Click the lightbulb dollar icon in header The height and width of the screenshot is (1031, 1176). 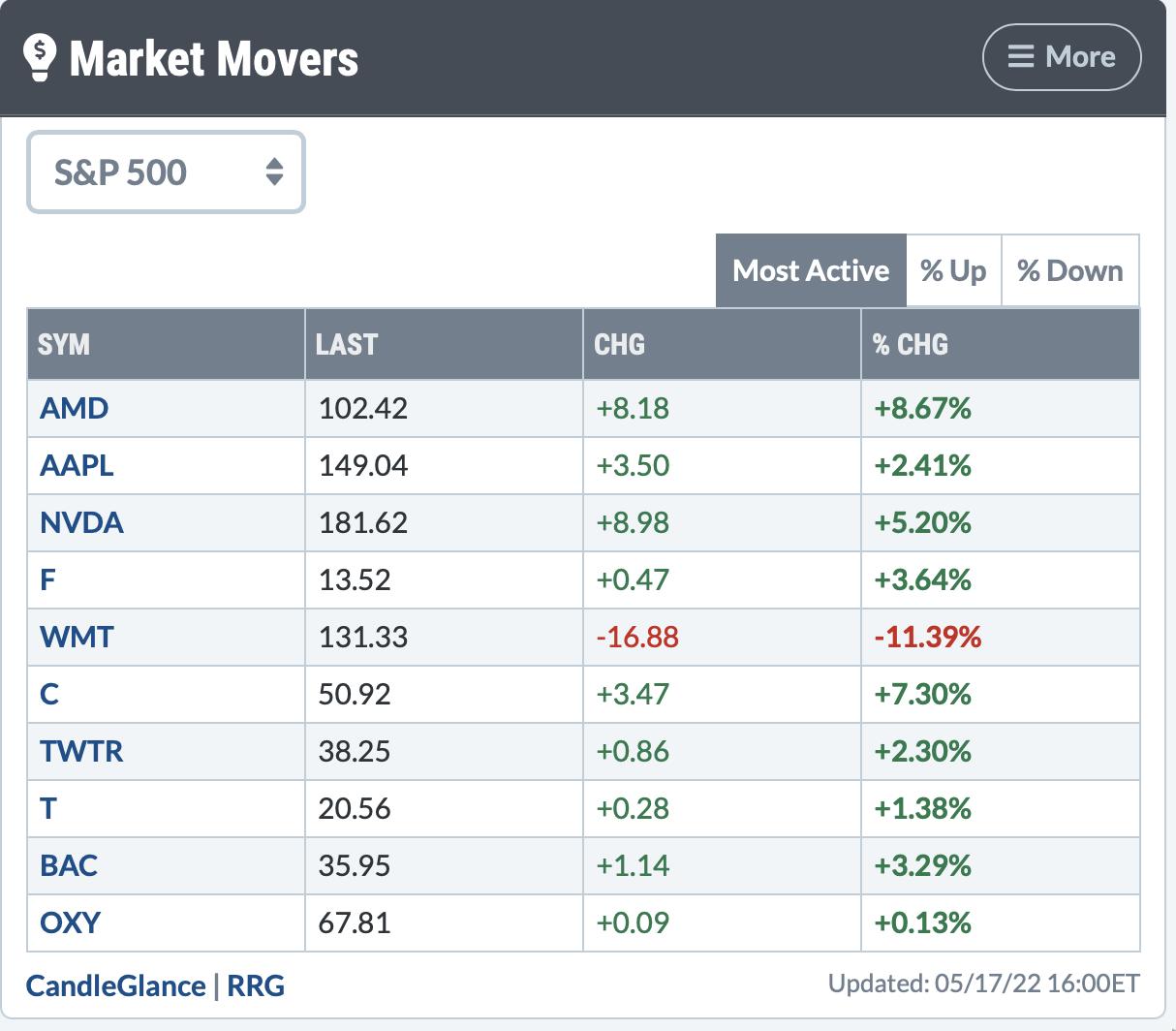(x=40, y=57)
